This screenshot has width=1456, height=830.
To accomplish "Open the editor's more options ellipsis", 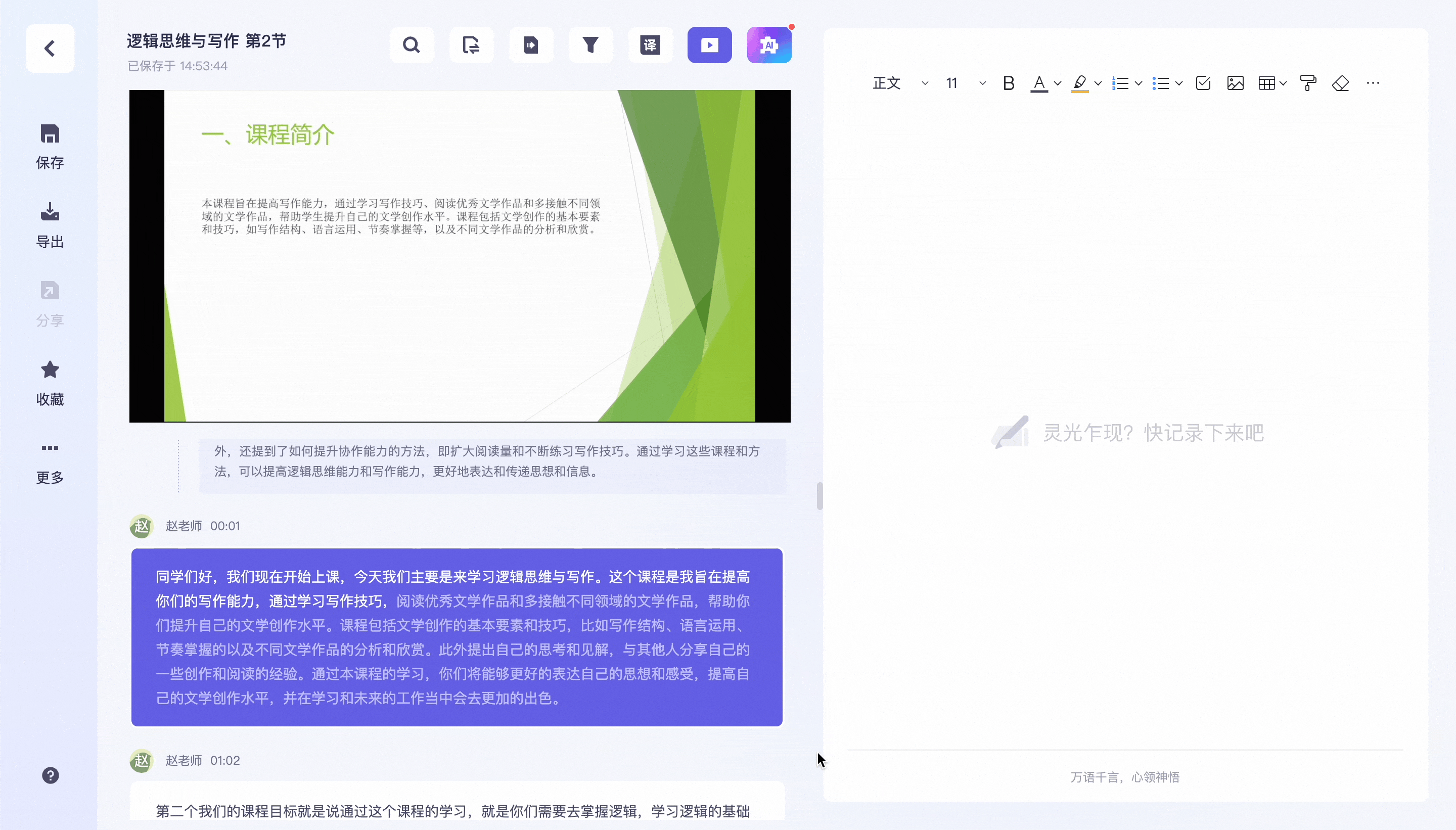I will (x=1373, y=83).
